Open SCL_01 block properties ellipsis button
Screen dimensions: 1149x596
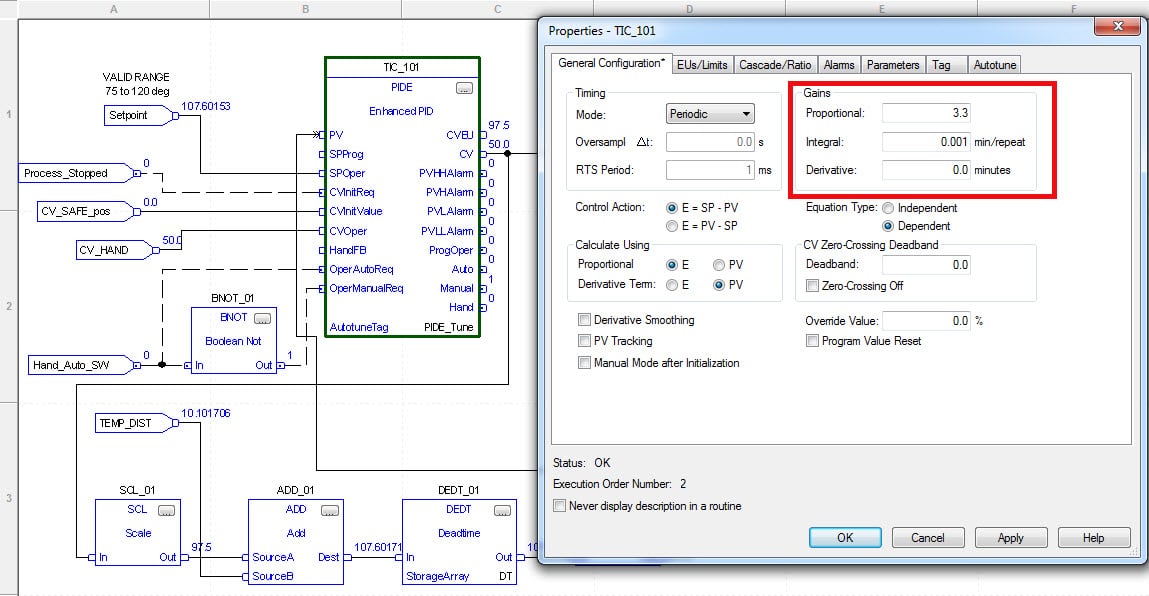(x=166, y=510)
